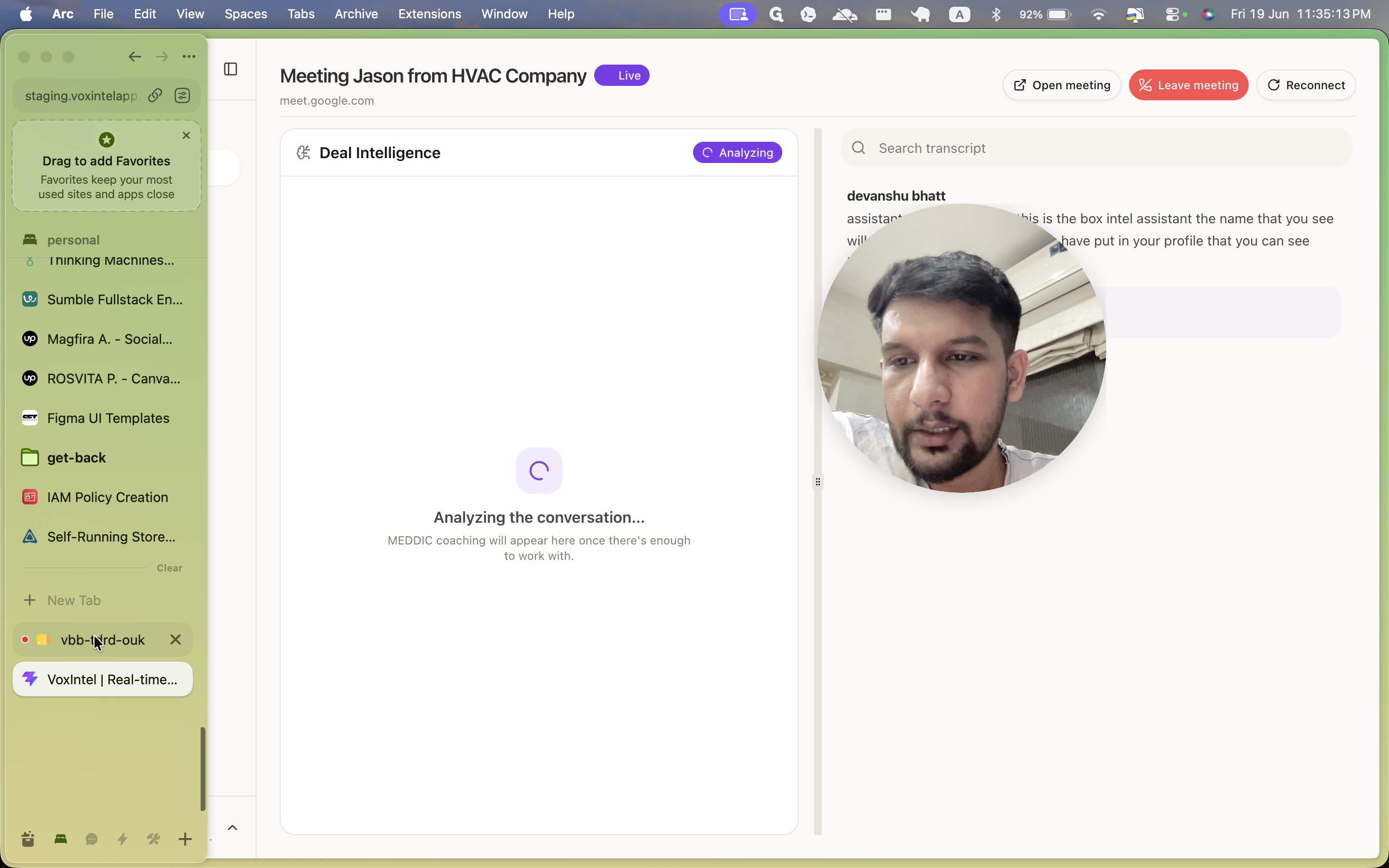The height and width of the screenshot is (868, 1389).
Task: Open the date and time clock
Action: click(x=1300, y=14)
